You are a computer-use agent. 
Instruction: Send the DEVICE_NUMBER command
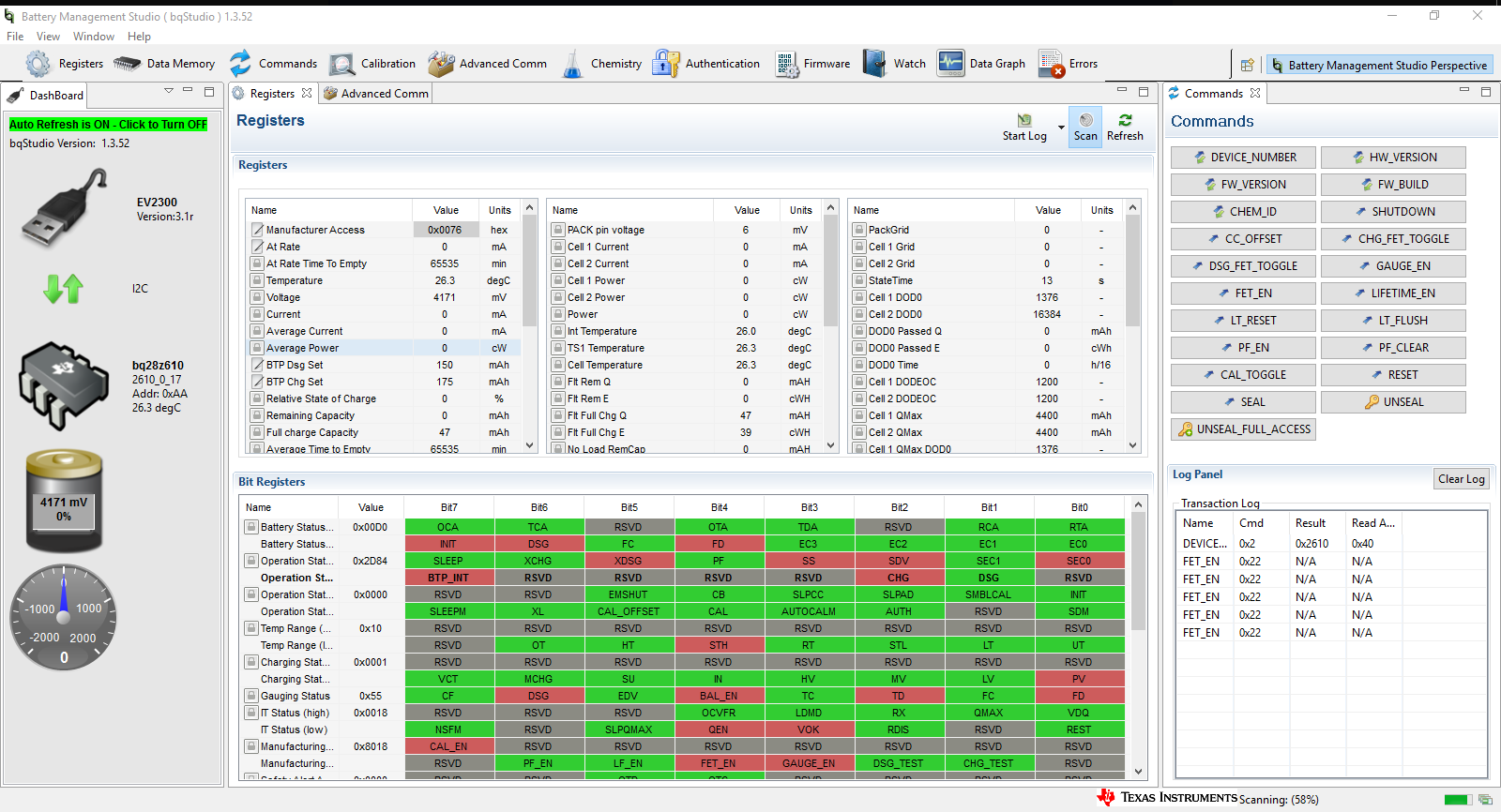[1243, 158]
